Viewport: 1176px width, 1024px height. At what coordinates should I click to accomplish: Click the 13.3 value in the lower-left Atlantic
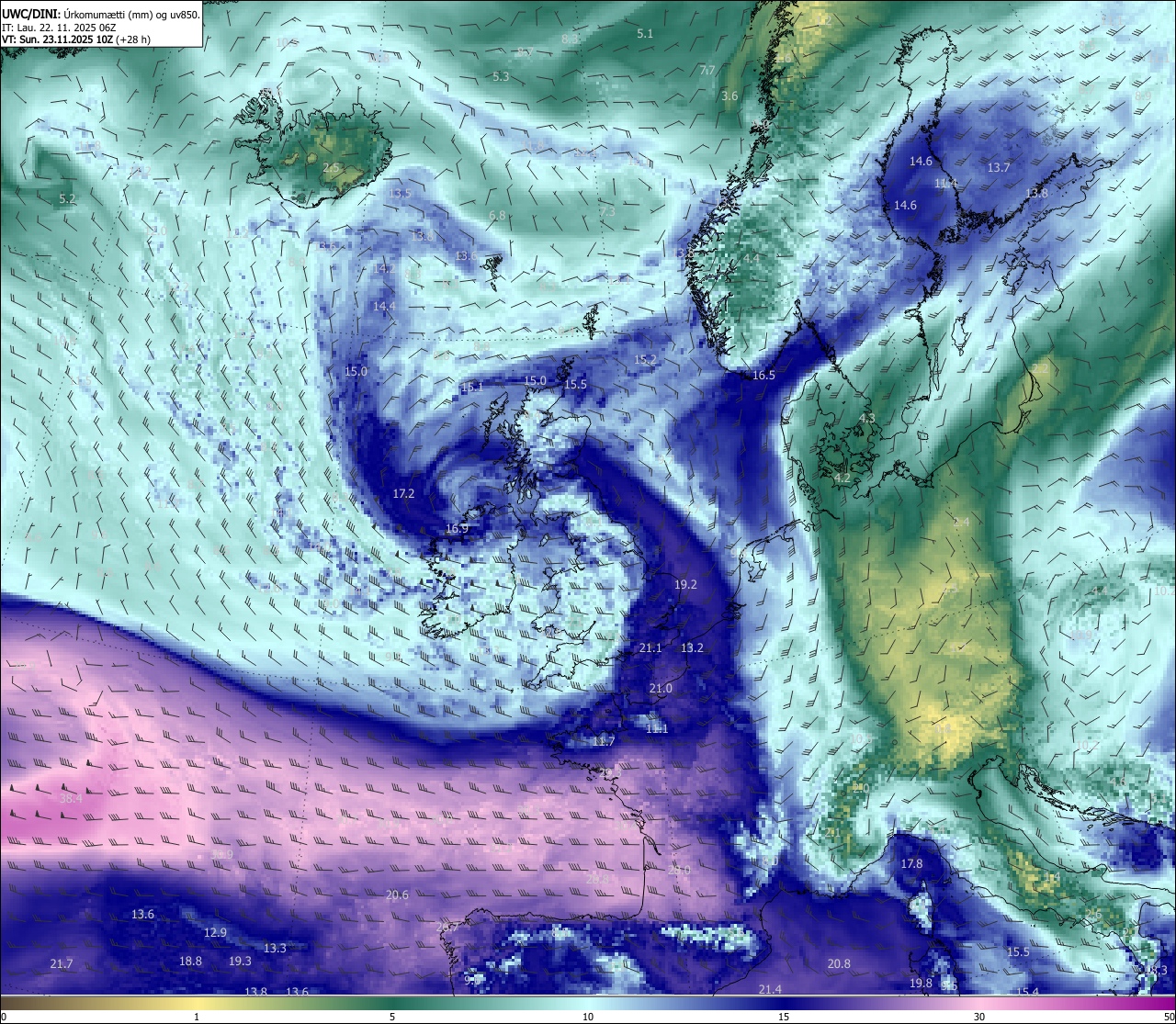(275, 948)
